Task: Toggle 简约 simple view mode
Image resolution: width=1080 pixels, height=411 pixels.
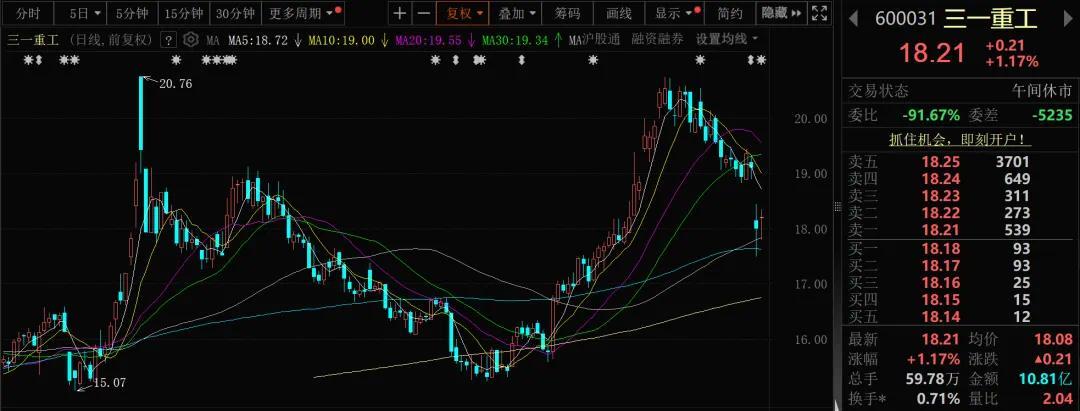Action: click(730, 14)
